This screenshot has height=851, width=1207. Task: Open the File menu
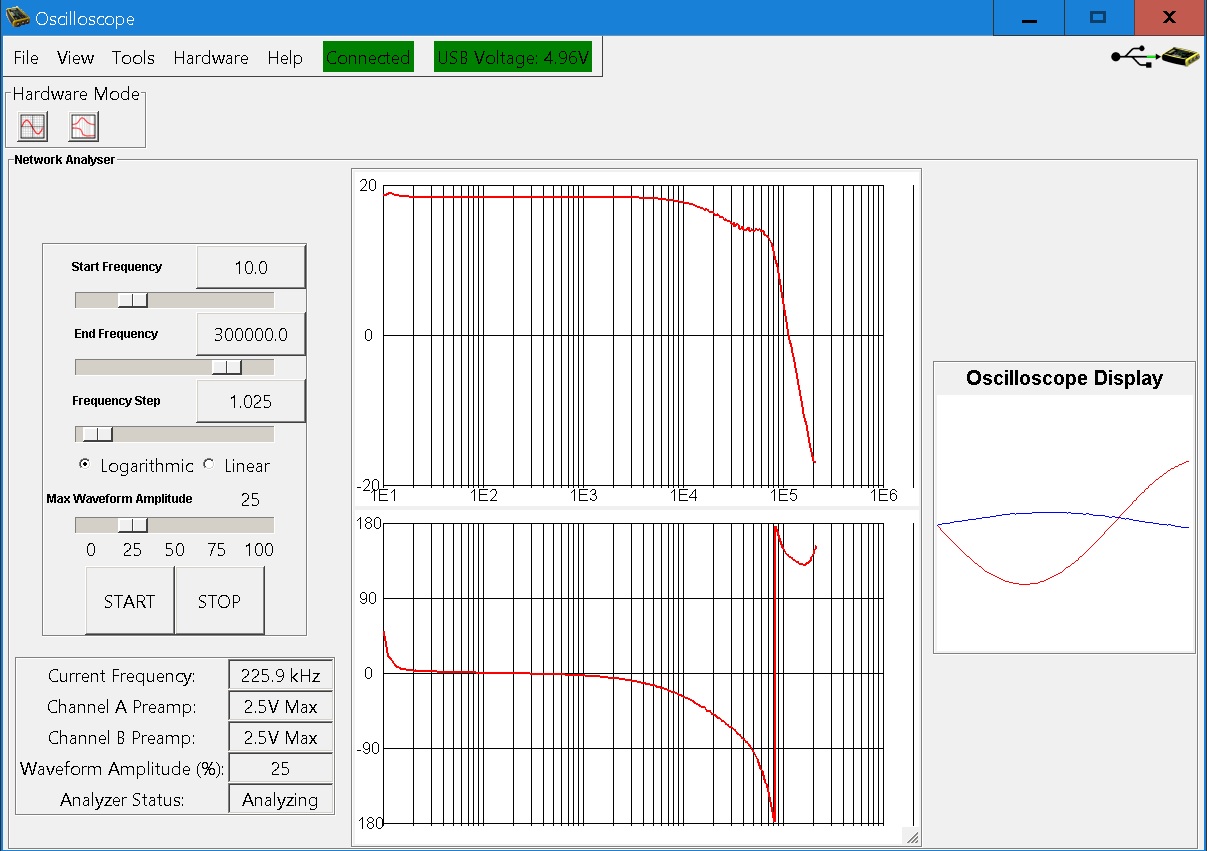(26, 58)
